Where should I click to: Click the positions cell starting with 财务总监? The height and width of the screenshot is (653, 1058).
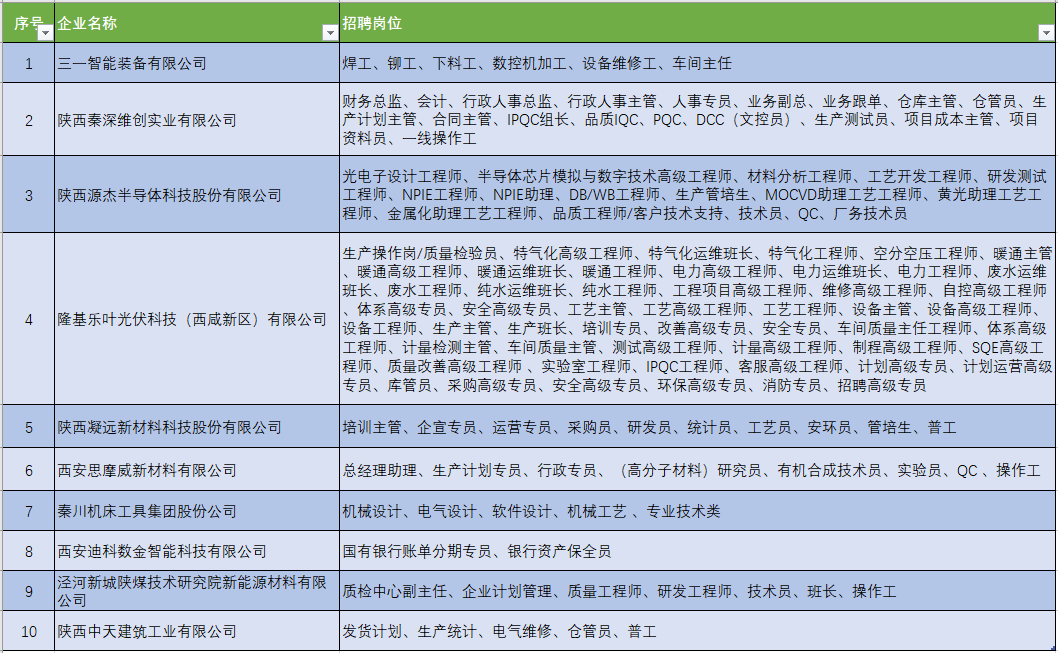698,120
